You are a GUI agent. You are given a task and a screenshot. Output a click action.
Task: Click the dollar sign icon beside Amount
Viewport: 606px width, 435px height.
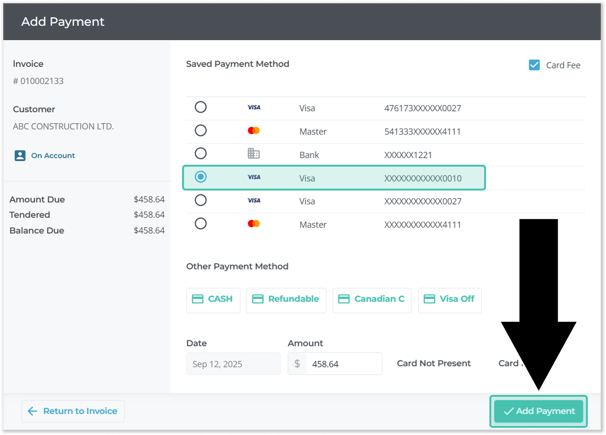(297, 364)
